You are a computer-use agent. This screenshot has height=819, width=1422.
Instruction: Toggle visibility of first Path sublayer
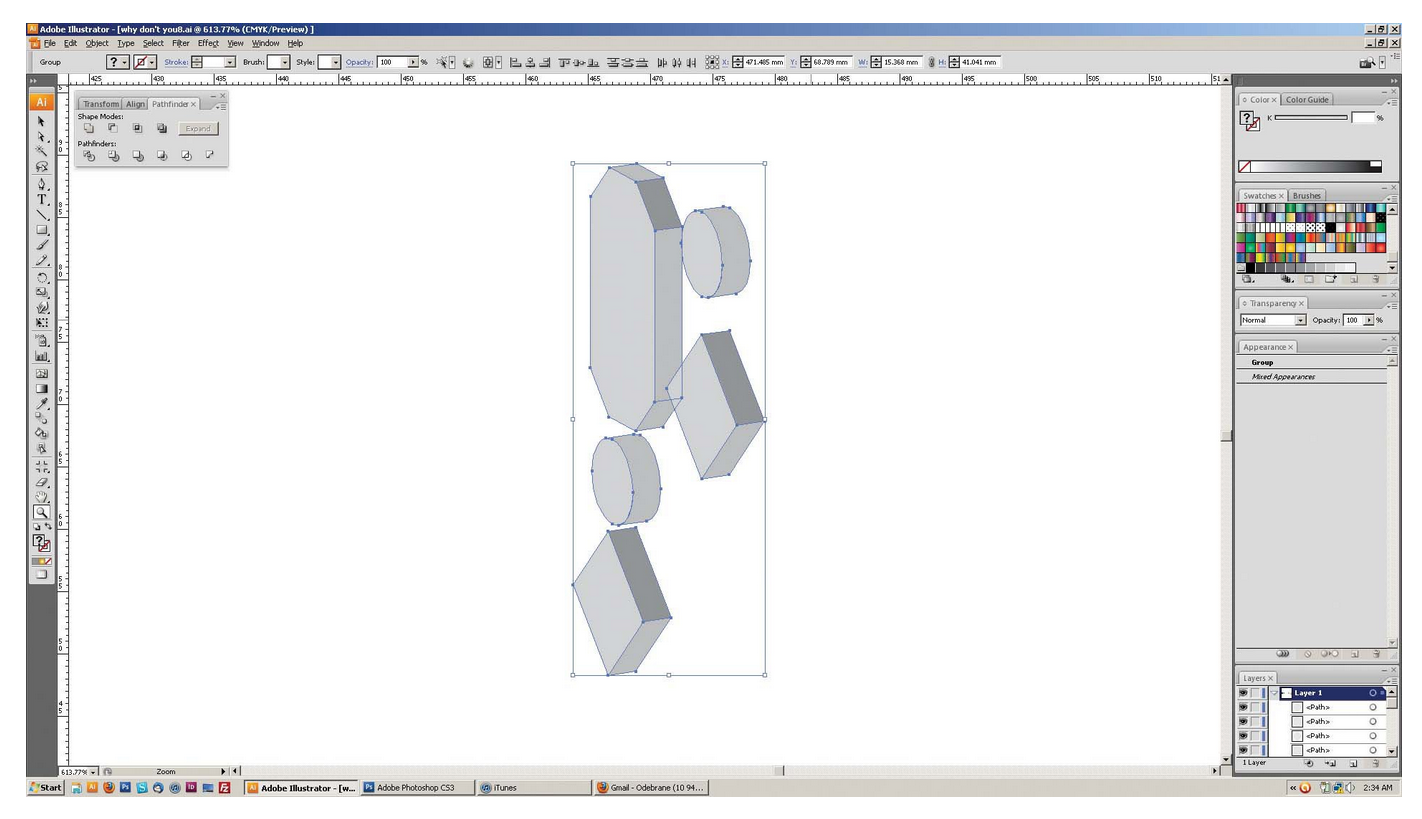pos(1243,707)
